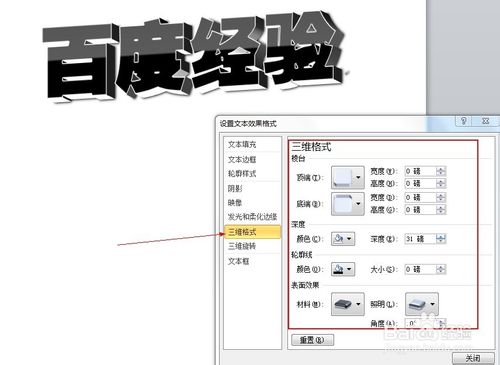Select the 3D 百度经验 WordArt text
The width and height of the screenshot is (500, 365).
point(193,58)
